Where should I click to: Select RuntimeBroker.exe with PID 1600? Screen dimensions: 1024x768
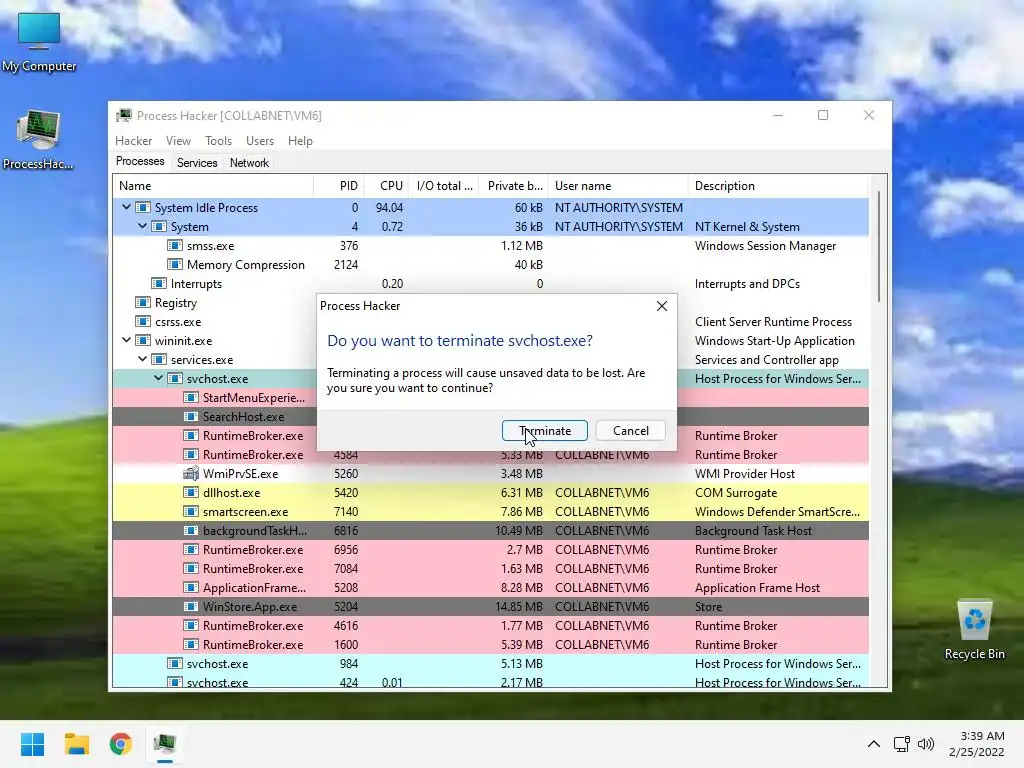coord(490,645)
